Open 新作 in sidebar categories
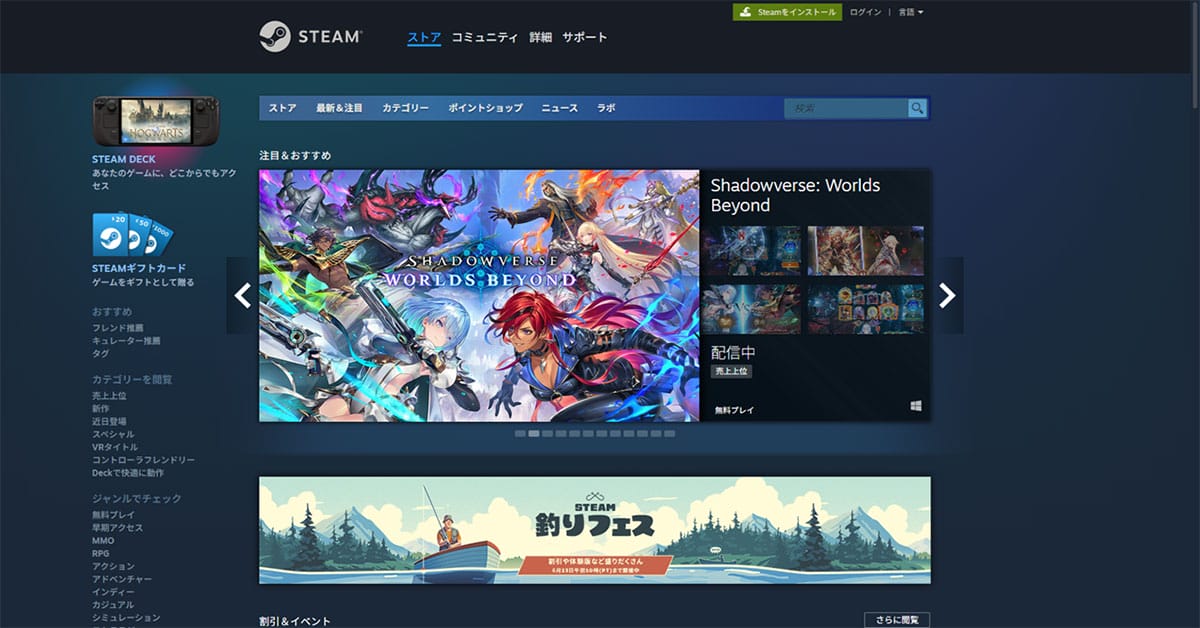Viewport: 1200px width, 628px height. point(101,409)
